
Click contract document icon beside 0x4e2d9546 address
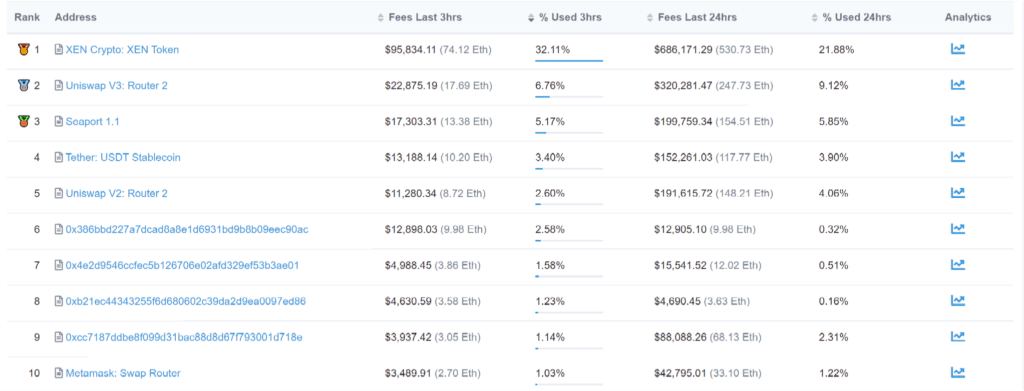59,266
